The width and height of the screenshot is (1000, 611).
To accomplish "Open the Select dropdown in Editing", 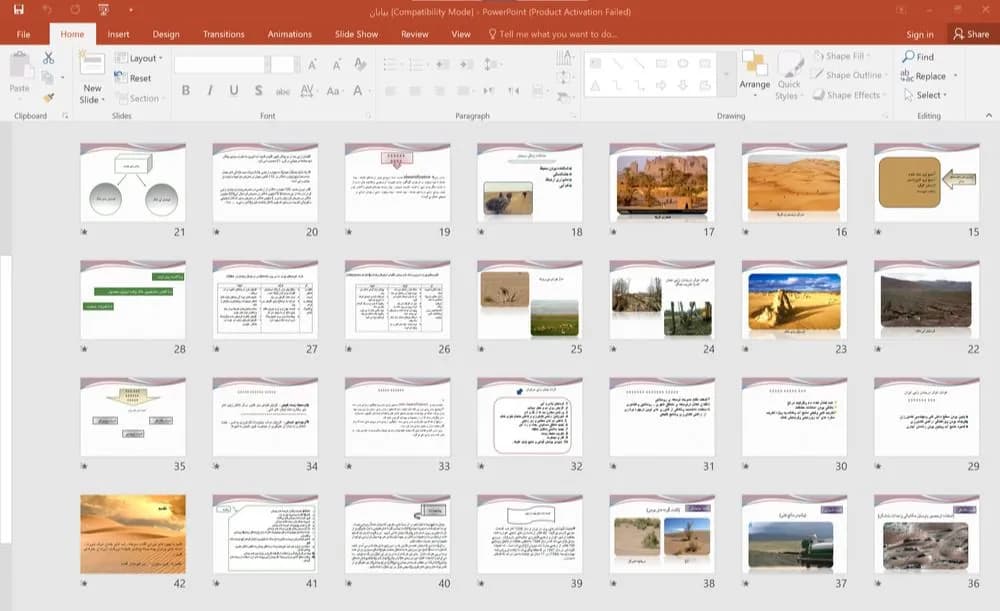I will pyautogui.click(x=925, y=95).
